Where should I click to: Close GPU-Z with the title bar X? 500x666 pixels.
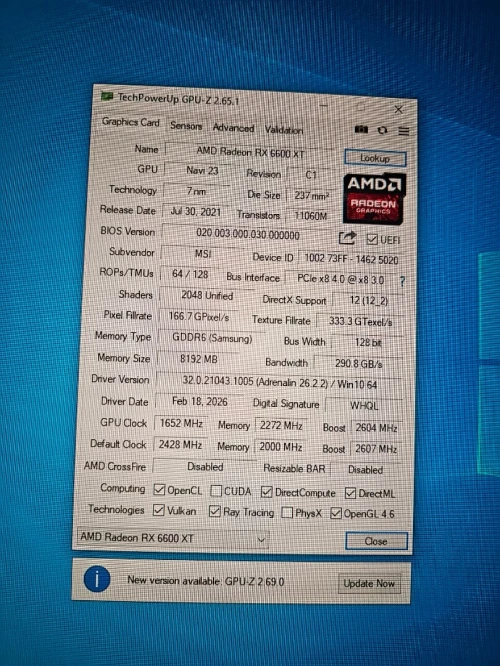tap(398, 110)
